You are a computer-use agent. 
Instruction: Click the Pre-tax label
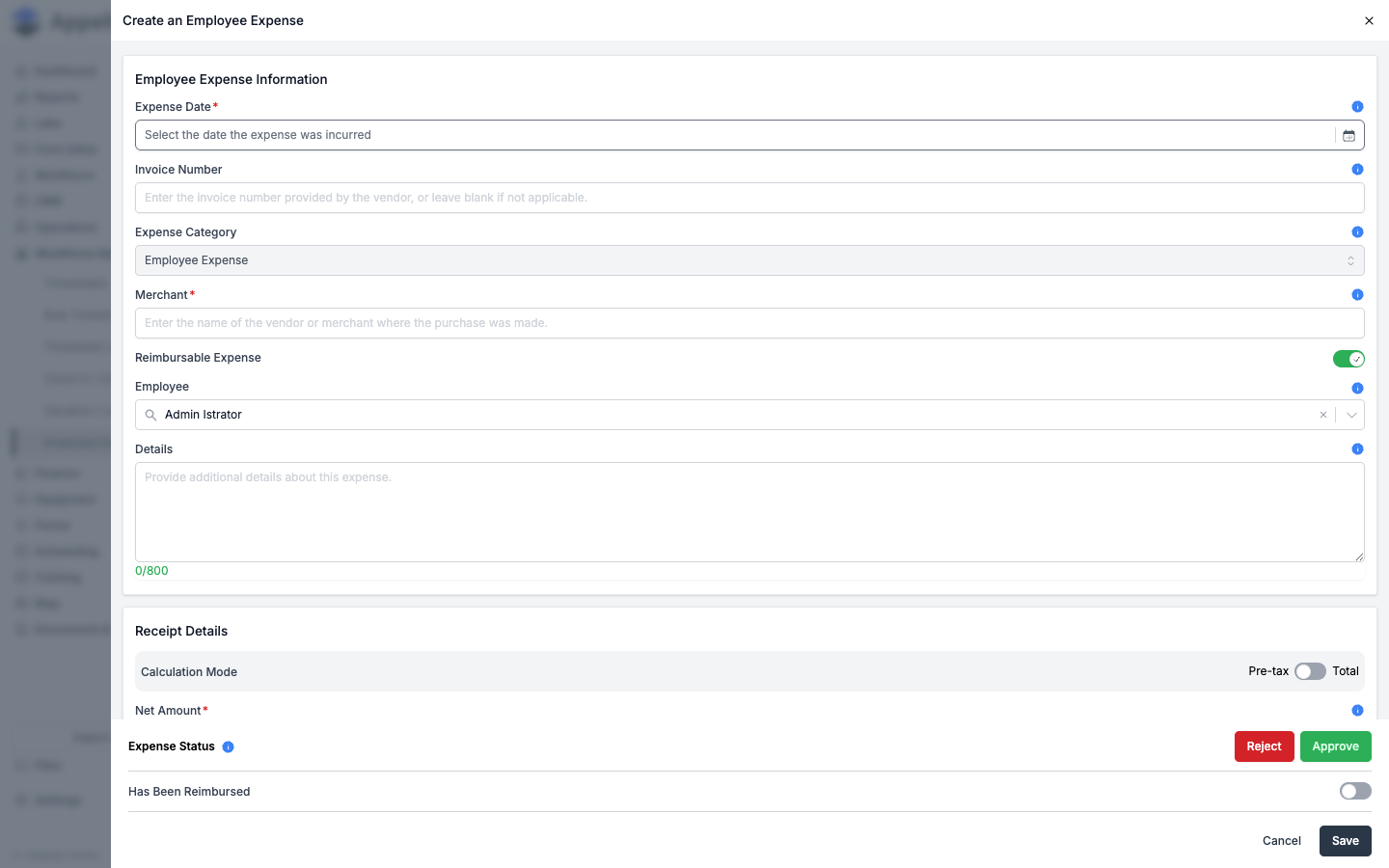point(1268,671)
